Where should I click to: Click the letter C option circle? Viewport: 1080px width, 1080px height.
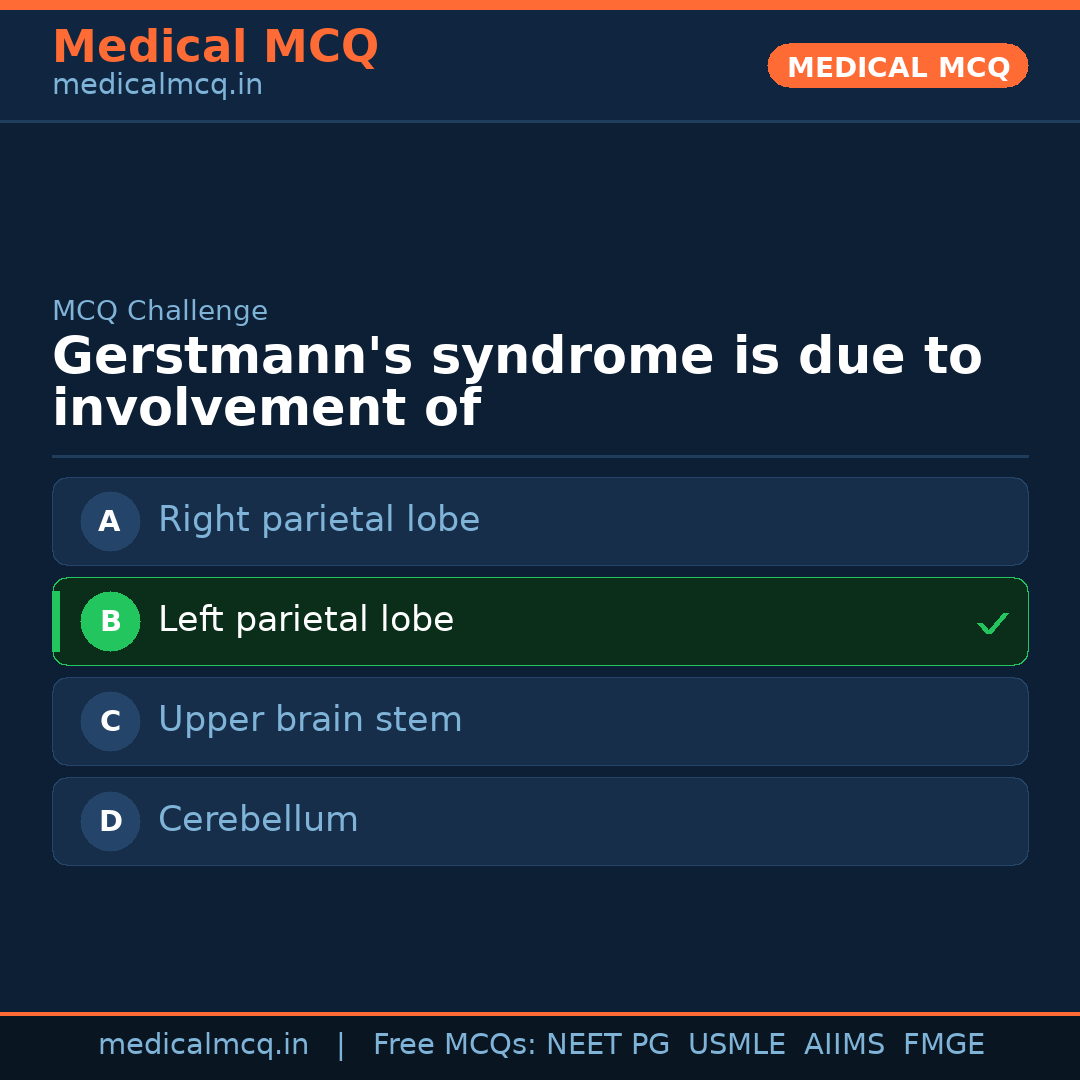[110, 721]
